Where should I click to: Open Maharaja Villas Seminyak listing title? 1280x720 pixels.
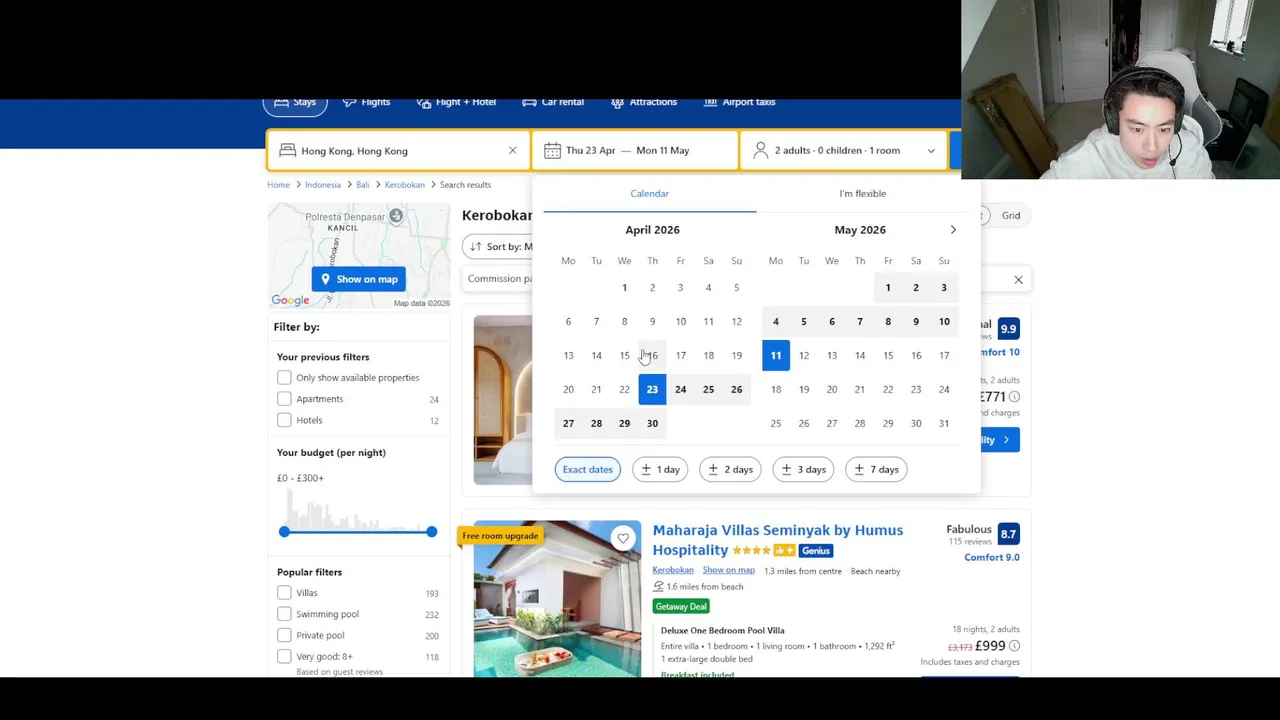[x=778, y=540]
